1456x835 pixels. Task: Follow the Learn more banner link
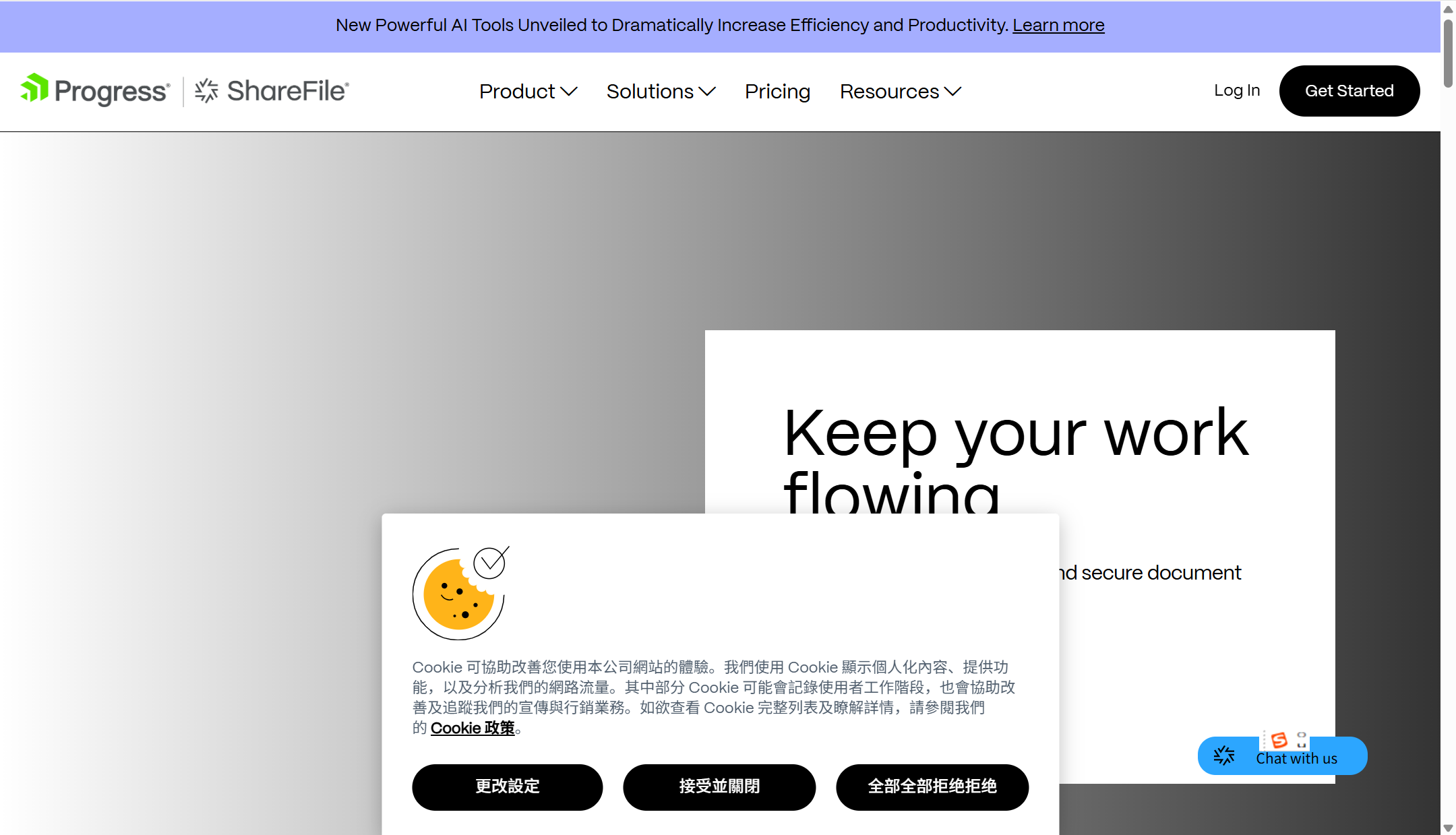click(x=1058, y=25)
